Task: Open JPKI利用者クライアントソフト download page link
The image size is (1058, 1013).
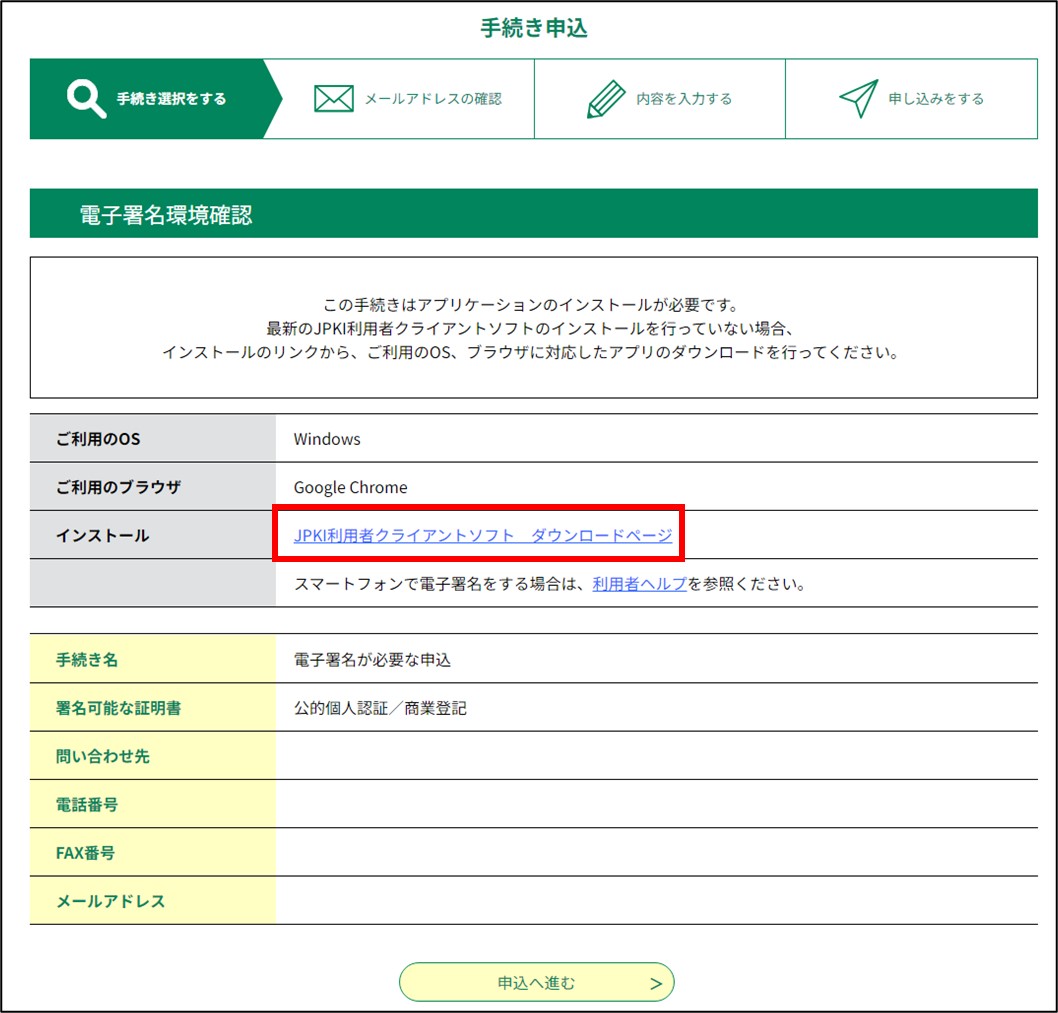Action: pos(482,535)
